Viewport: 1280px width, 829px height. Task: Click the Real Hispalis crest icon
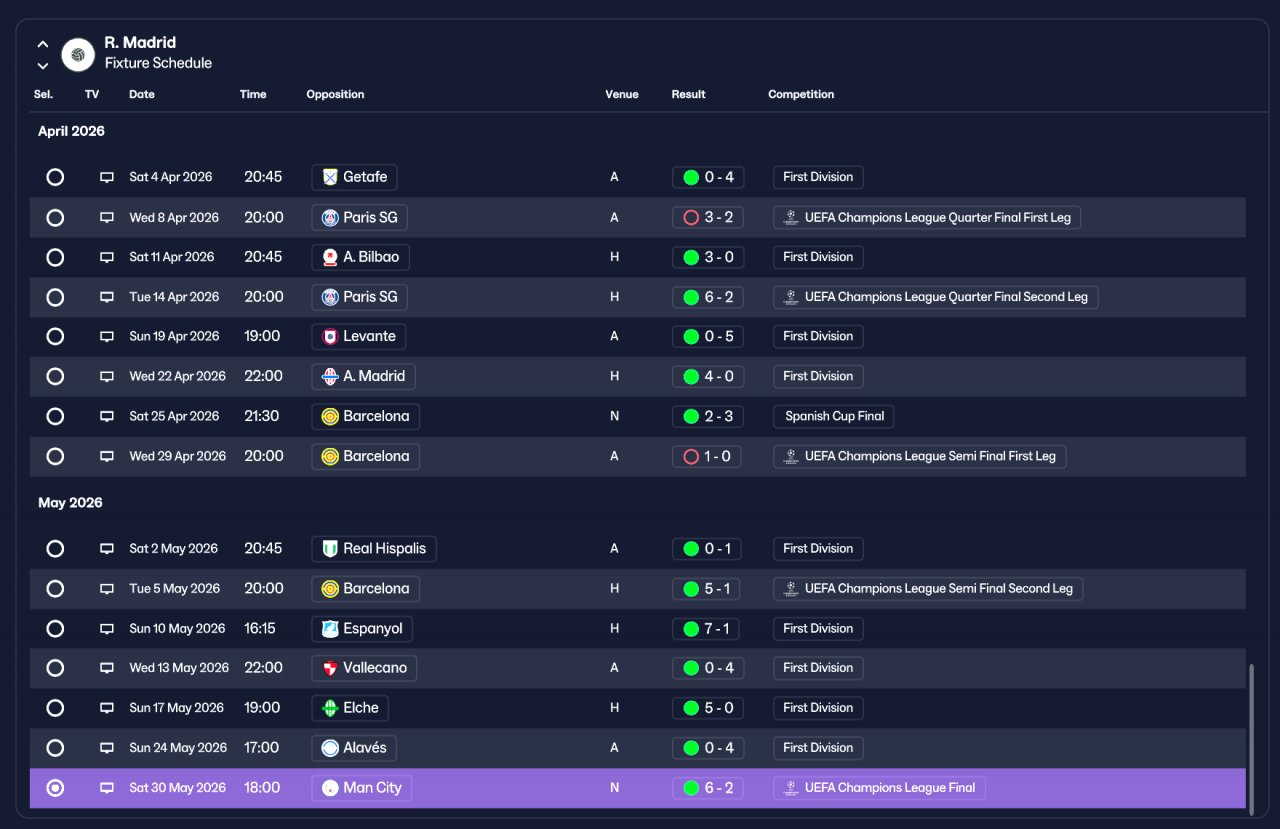pos(330,549)
